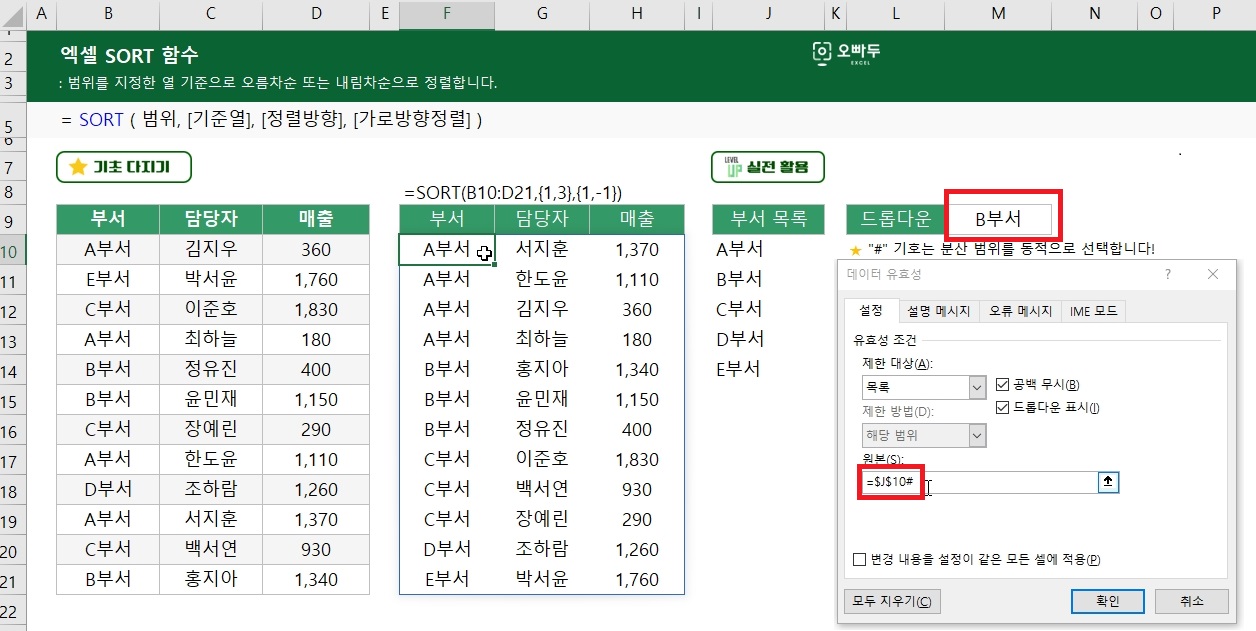Select column B header
Viewport: 1256px width, 631px height.
(x=108, y=14)
